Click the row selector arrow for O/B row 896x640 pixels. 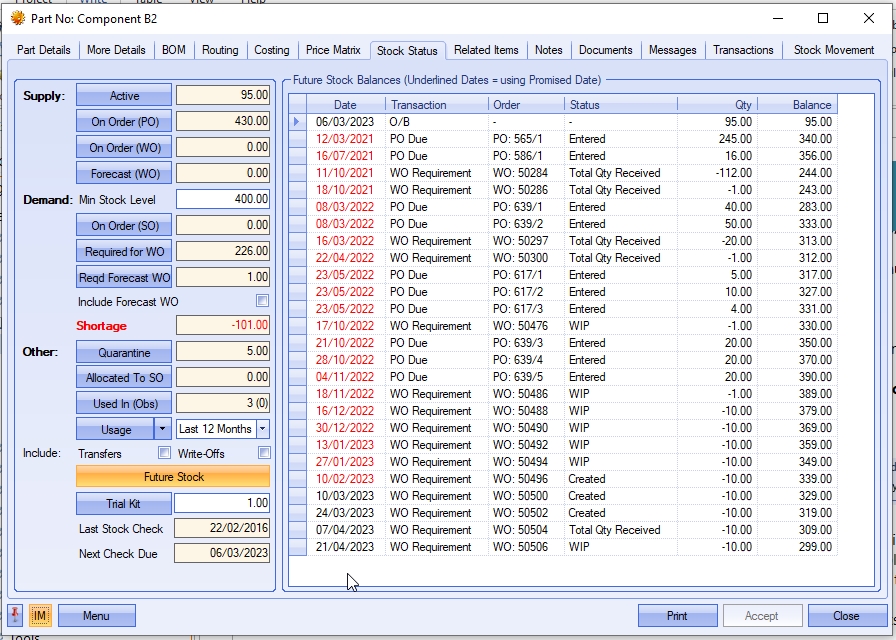297,122
